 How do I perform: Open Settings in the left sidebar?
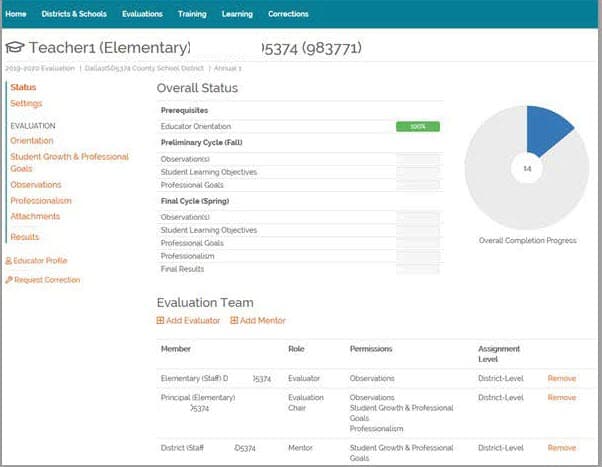tap(26, 104)
